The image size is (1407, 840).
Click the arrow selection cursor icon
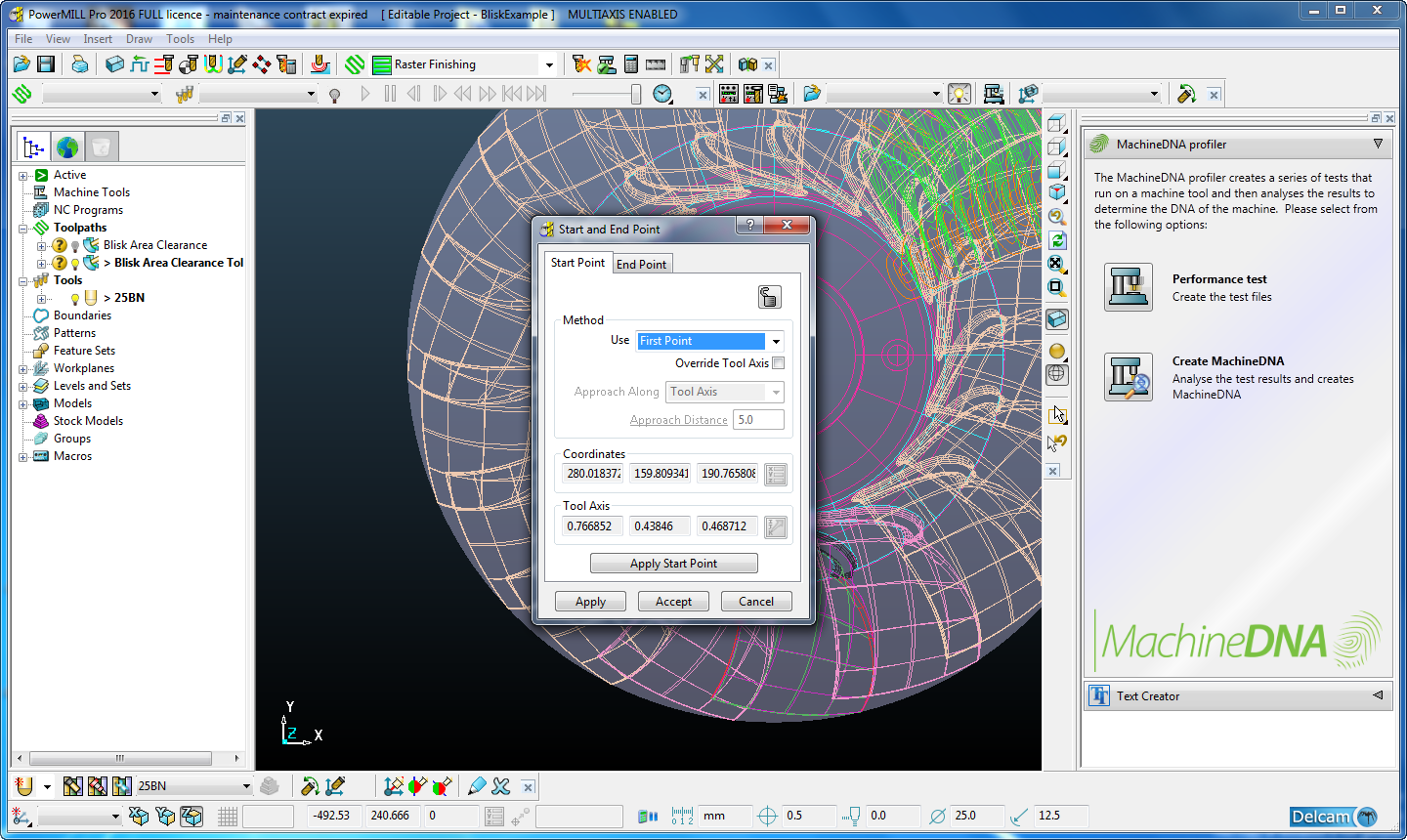pyautogui.click(x=1057, y=414)
